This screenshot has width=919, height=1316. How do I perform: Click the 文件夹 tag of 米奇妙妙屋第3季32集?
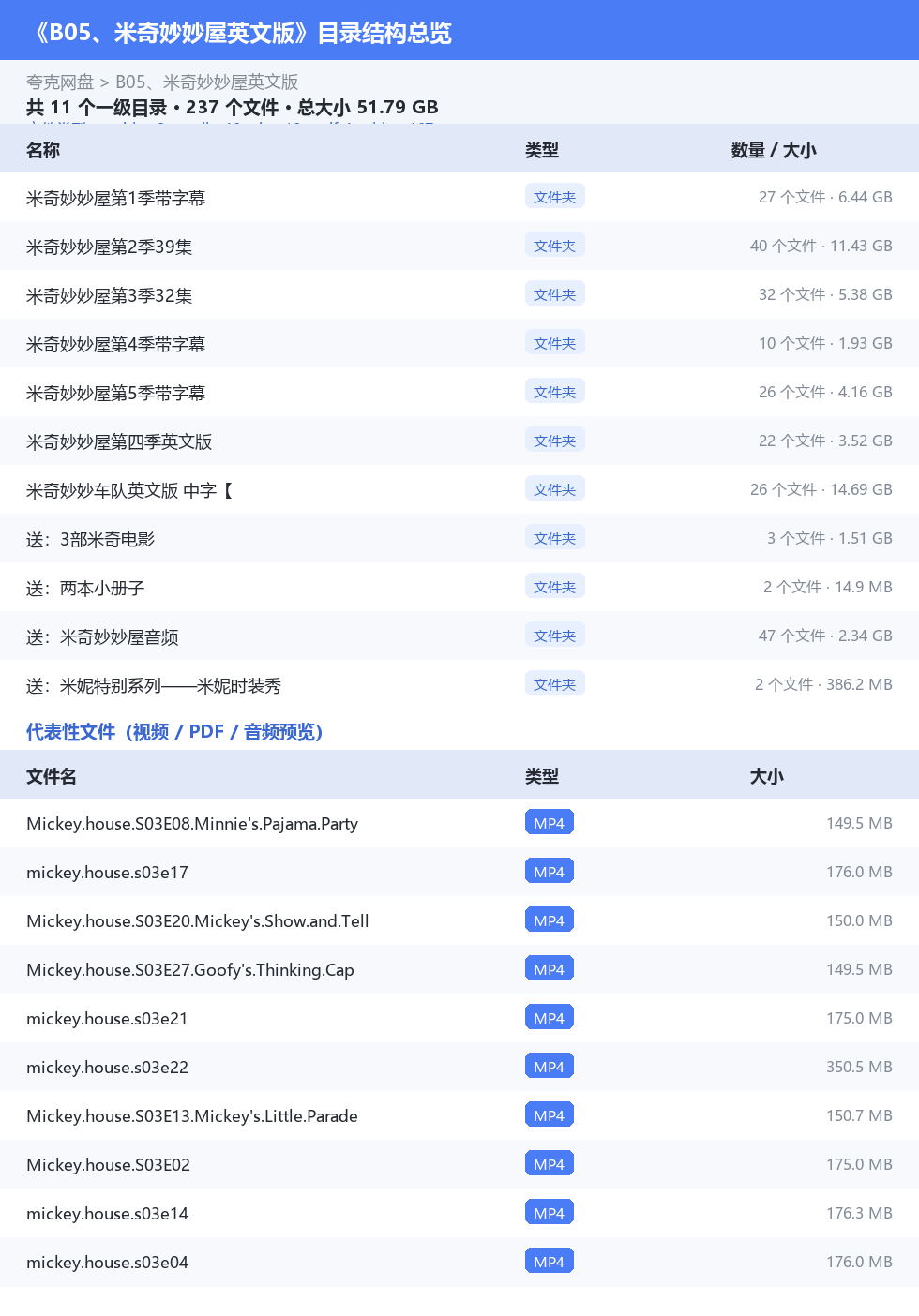click(555, 293)
